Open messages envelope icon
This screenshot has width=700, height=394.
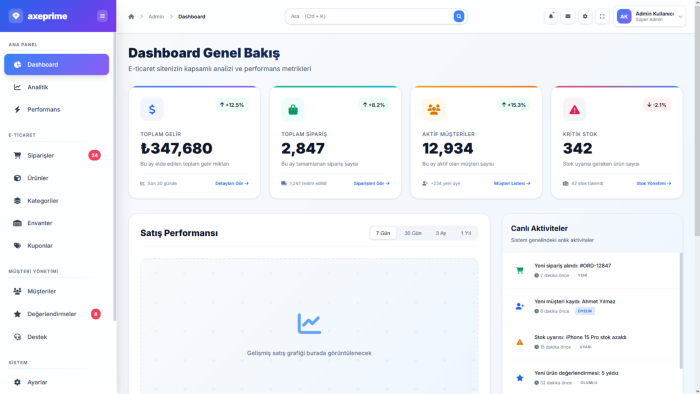click(x=568, y=17)
